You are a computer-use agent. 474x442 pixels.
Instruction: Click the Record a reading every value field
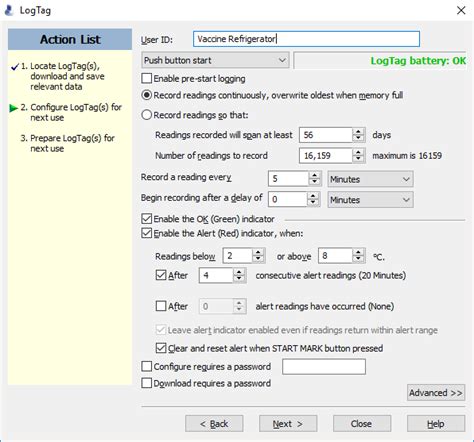(288, 179)
